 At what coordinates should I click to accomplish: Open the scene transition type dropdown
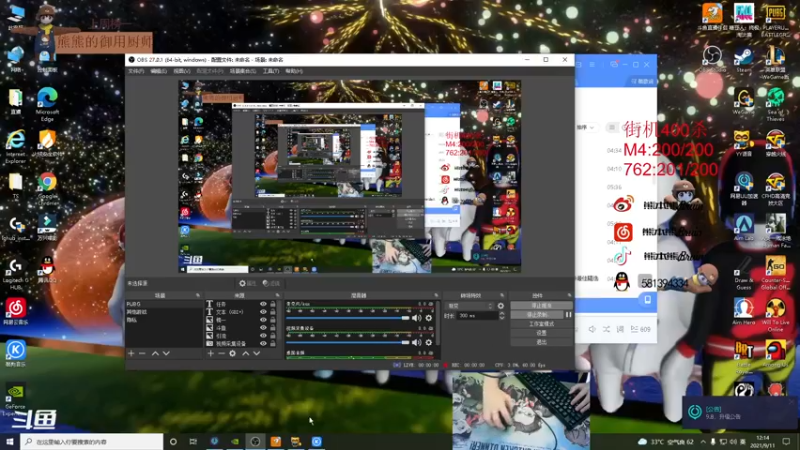coord(470,306)
